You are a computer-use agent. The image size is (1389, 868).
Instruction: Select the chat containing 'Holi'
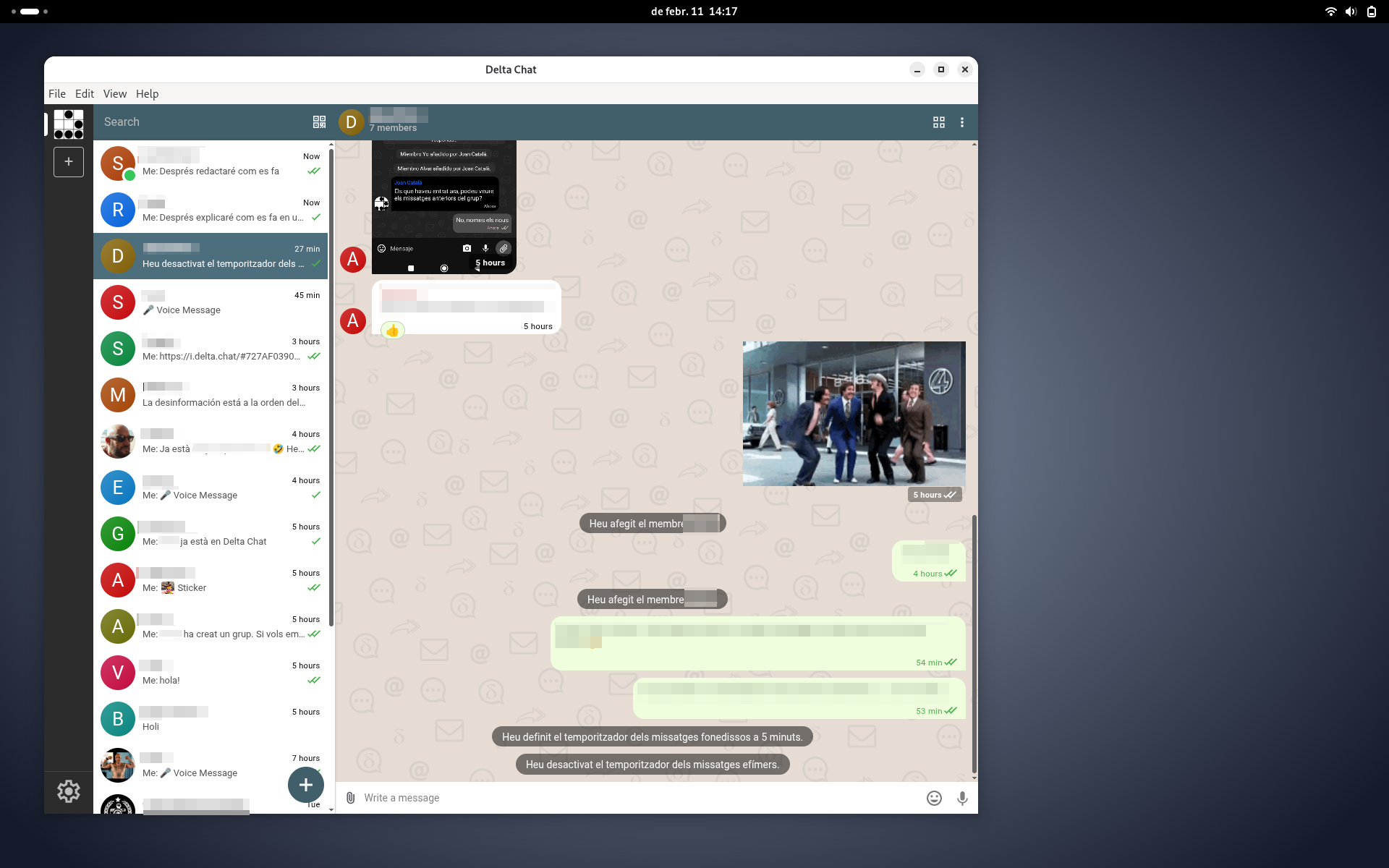210,718
